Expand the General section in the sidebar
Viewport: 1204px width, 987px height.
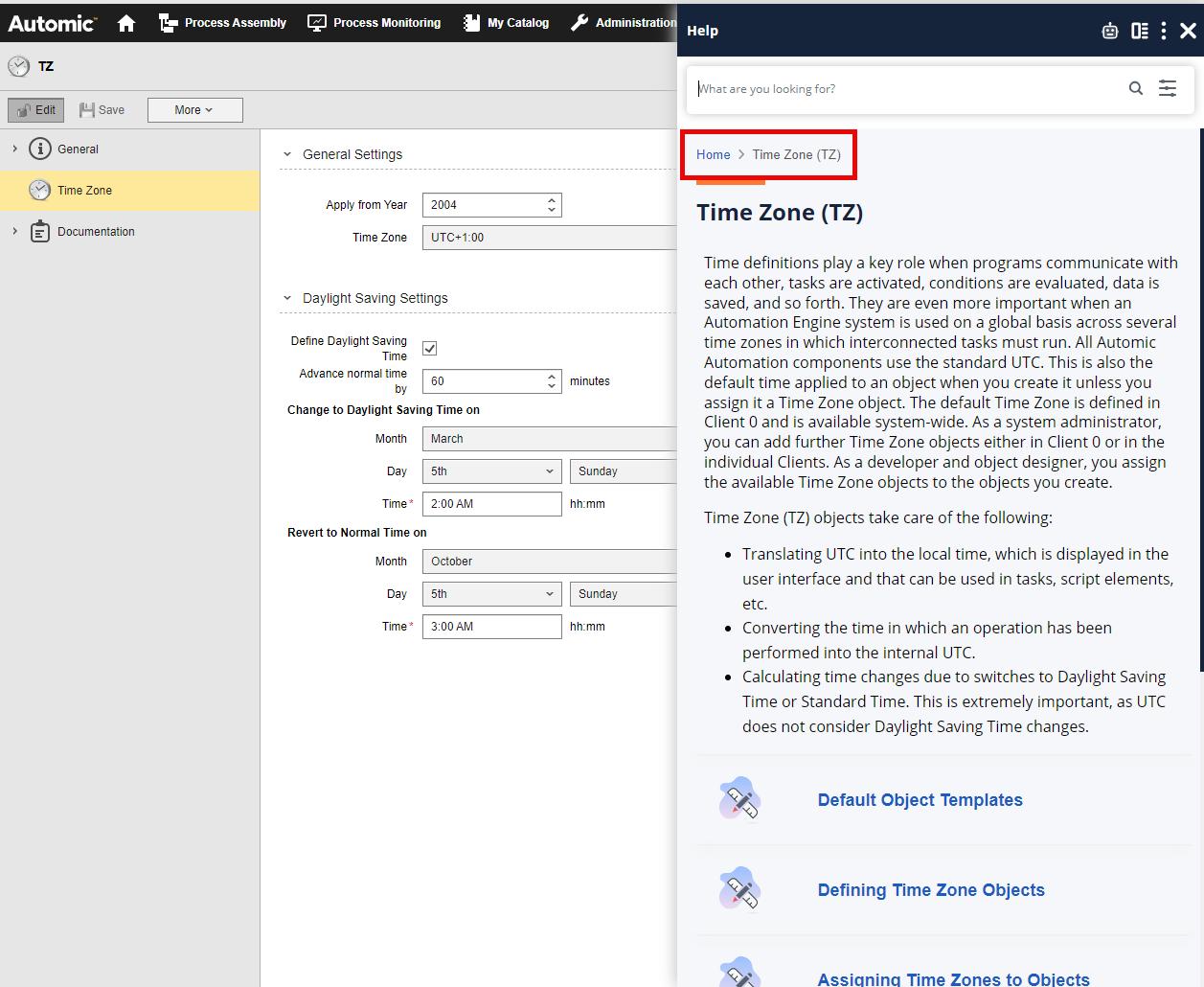point(13,149)
